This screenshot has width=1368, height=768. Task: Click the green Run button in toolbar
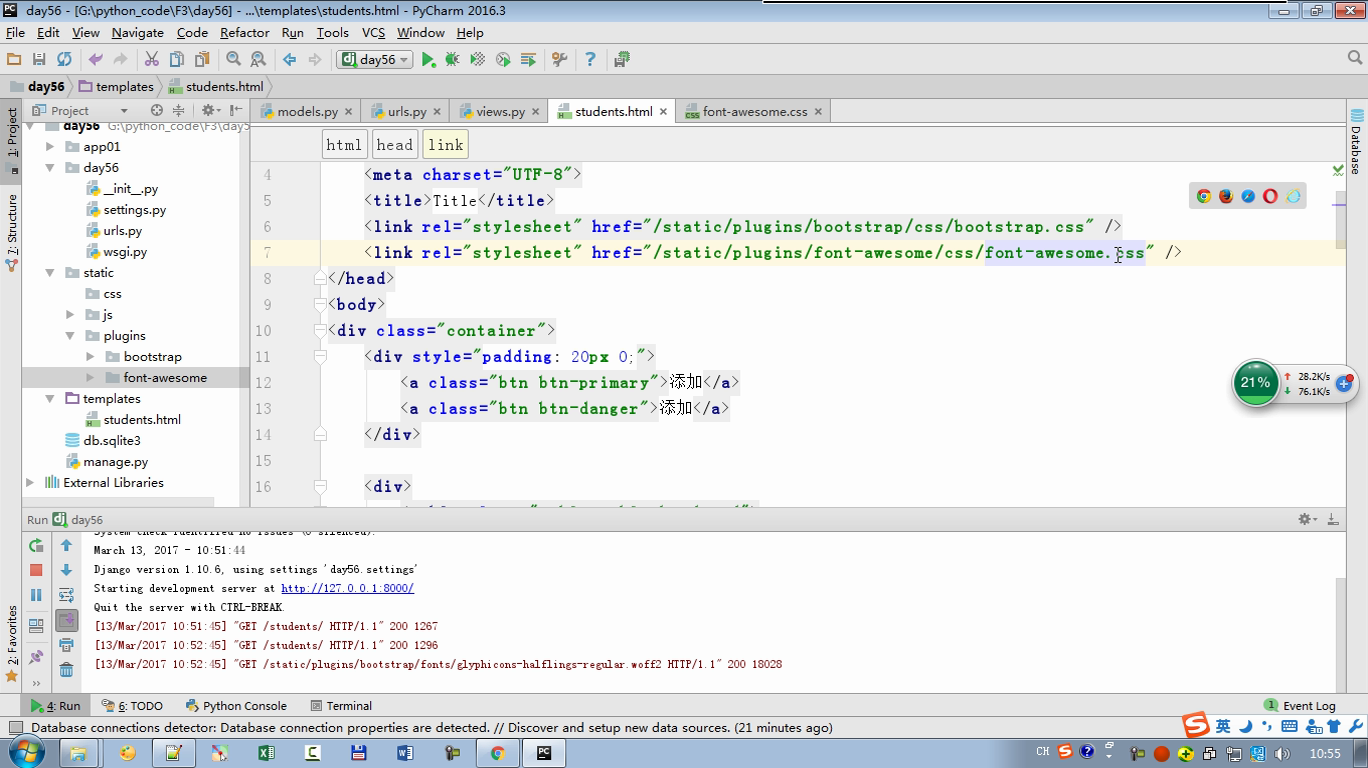tap(428, 60)
